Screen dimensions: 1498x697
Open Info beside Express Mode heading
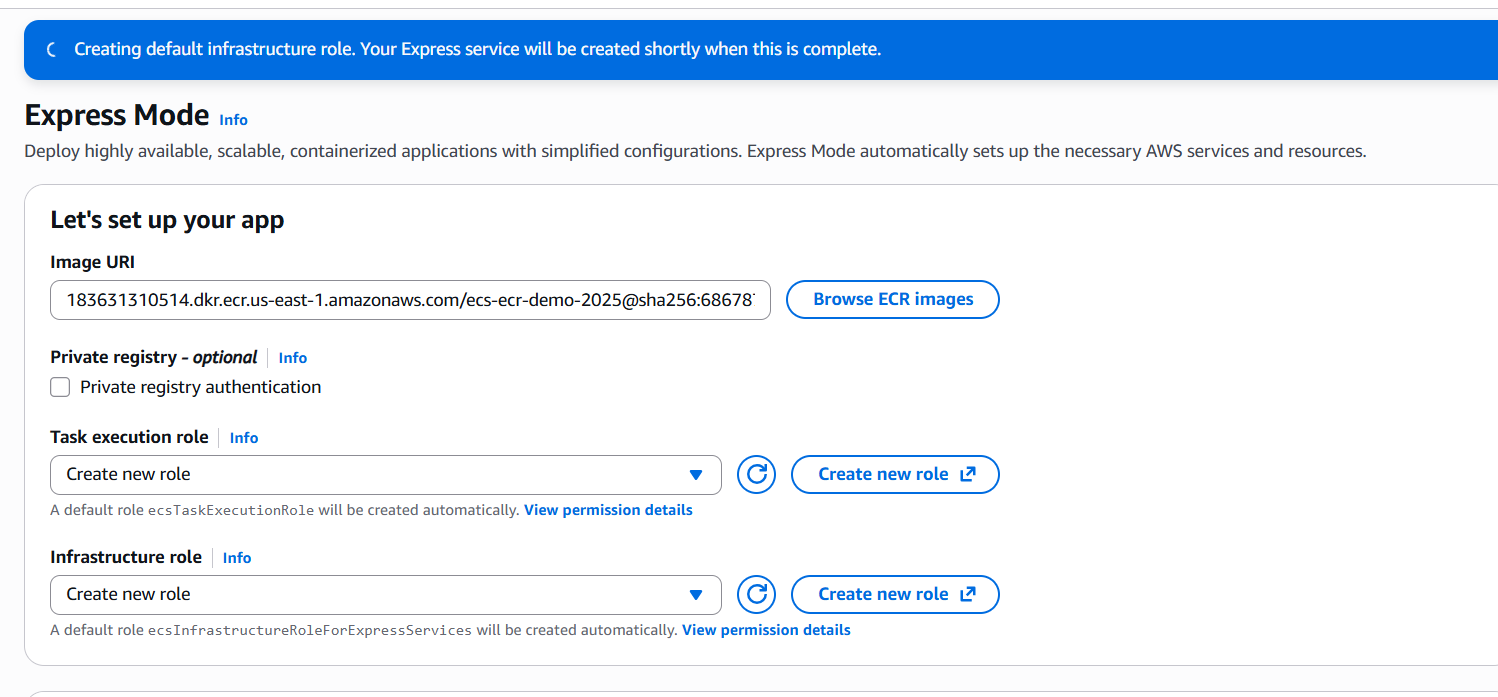pyautogui.click(x=233, y=119)
